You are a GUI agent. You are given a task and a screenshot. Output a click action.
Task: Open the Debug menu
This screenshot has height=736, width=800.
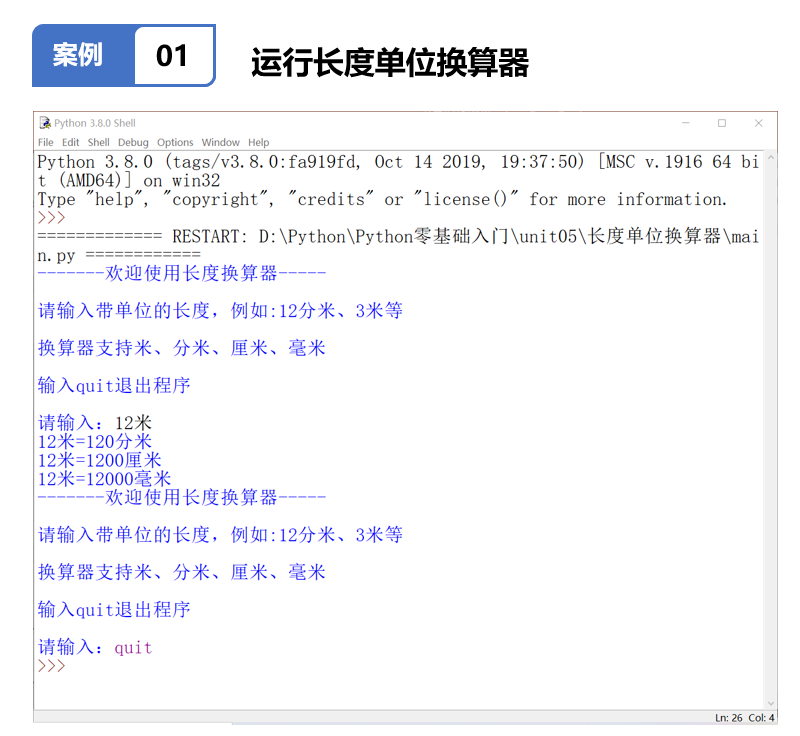click(x=133, y=142)
